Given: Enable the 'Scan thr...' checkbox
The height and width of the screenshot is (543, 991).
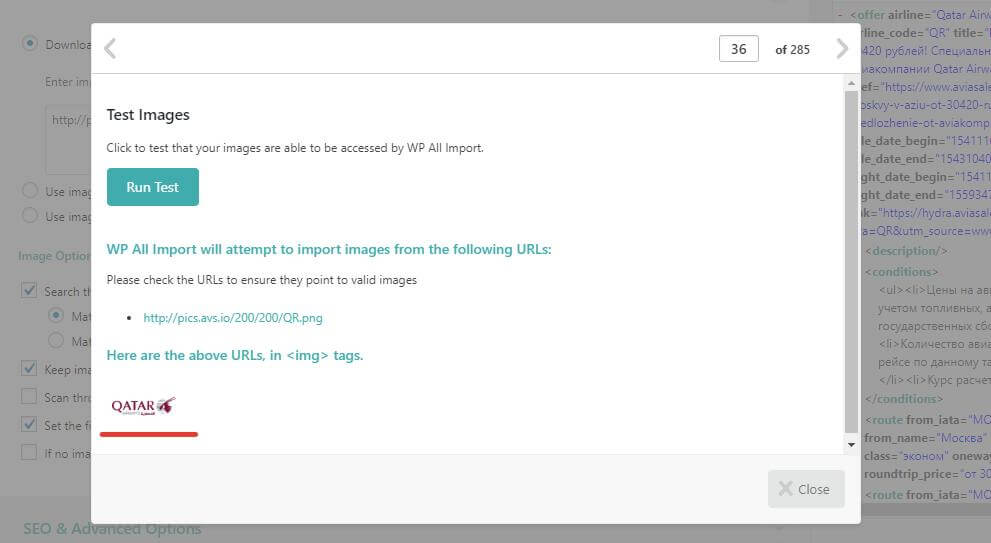Looking at the screenshot, I should click(30, 397).
